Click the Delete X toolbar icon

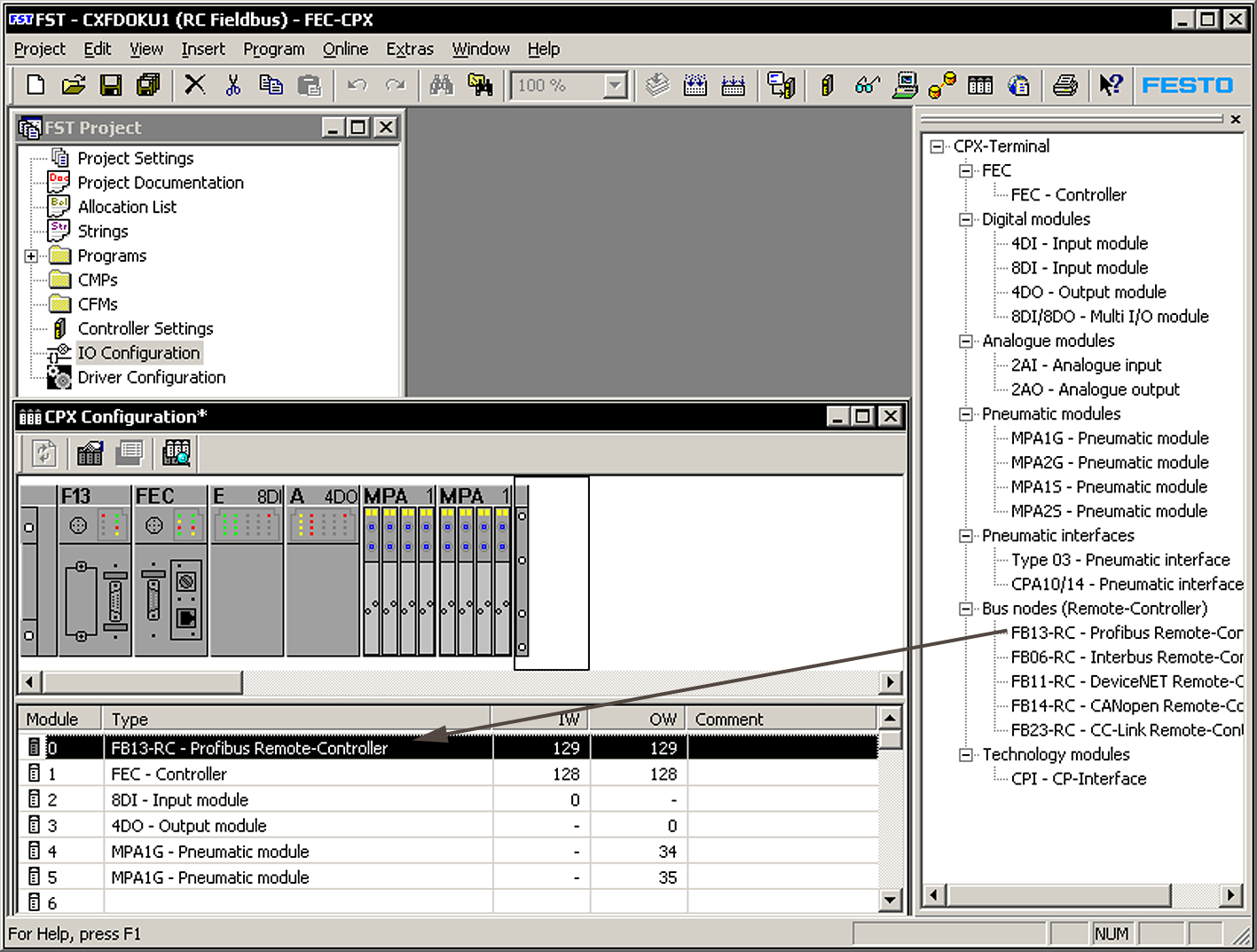coord(195,85)
